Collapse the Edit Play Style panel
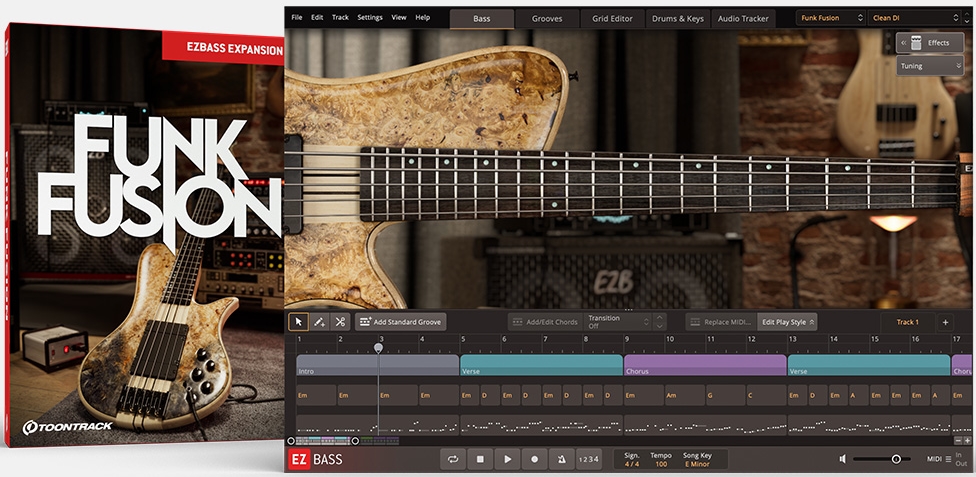 click(x=812, y=322)
